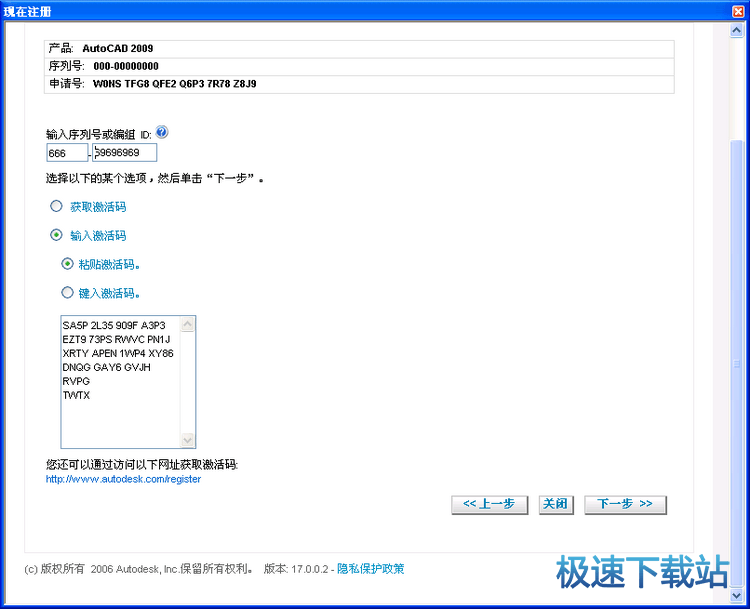The height and width of the screenshot is (609, 750).
Task: Open the autodesk.com/register link
Action: pos(123,479)
